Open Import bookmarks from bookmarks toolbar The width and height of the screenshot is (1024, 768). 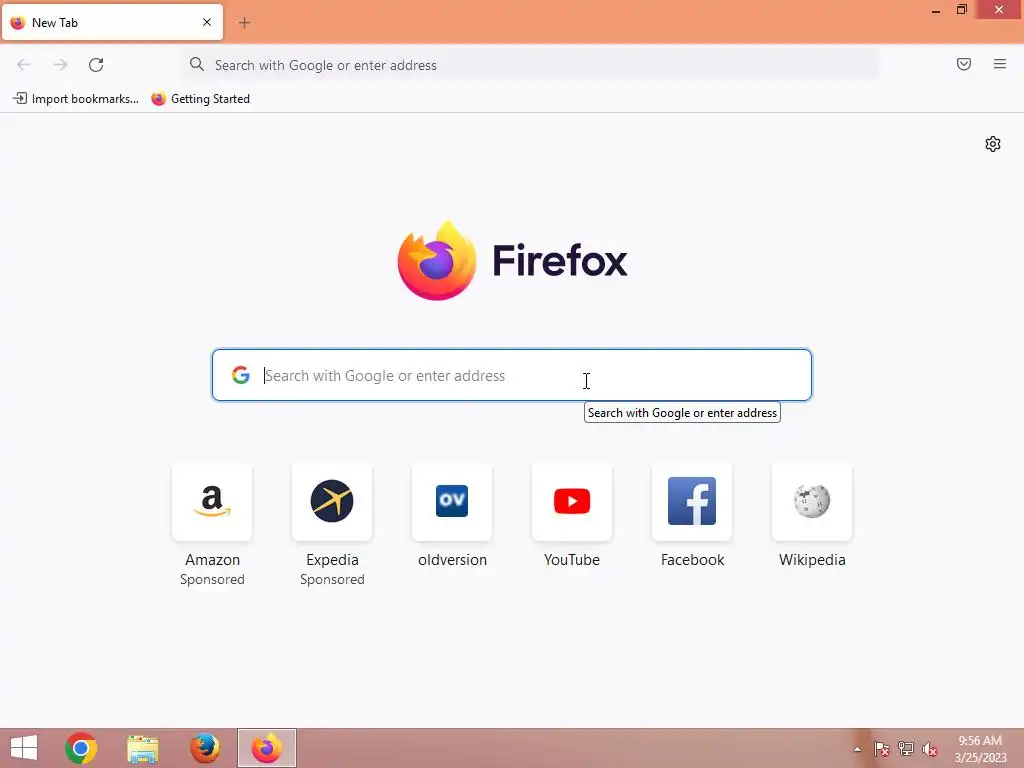76,99
